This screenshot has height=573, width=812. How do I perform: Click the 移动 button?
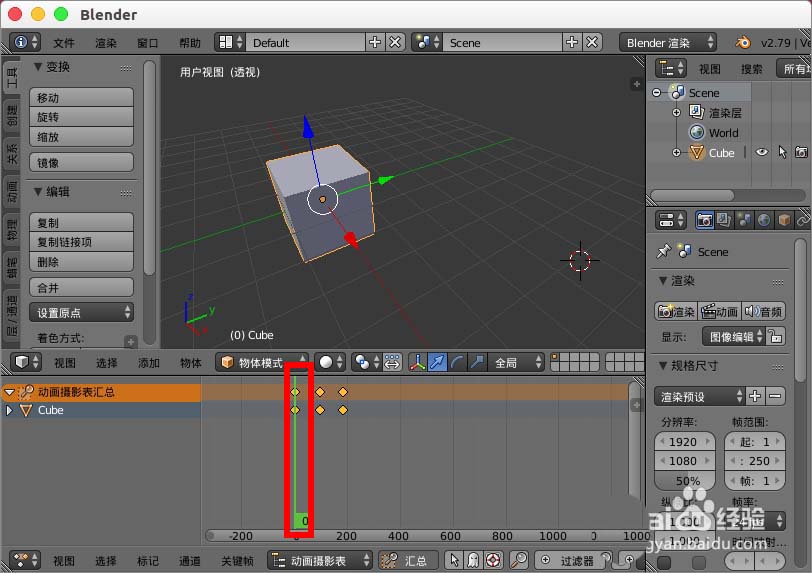pyautogui.click(x=82, y=97)
